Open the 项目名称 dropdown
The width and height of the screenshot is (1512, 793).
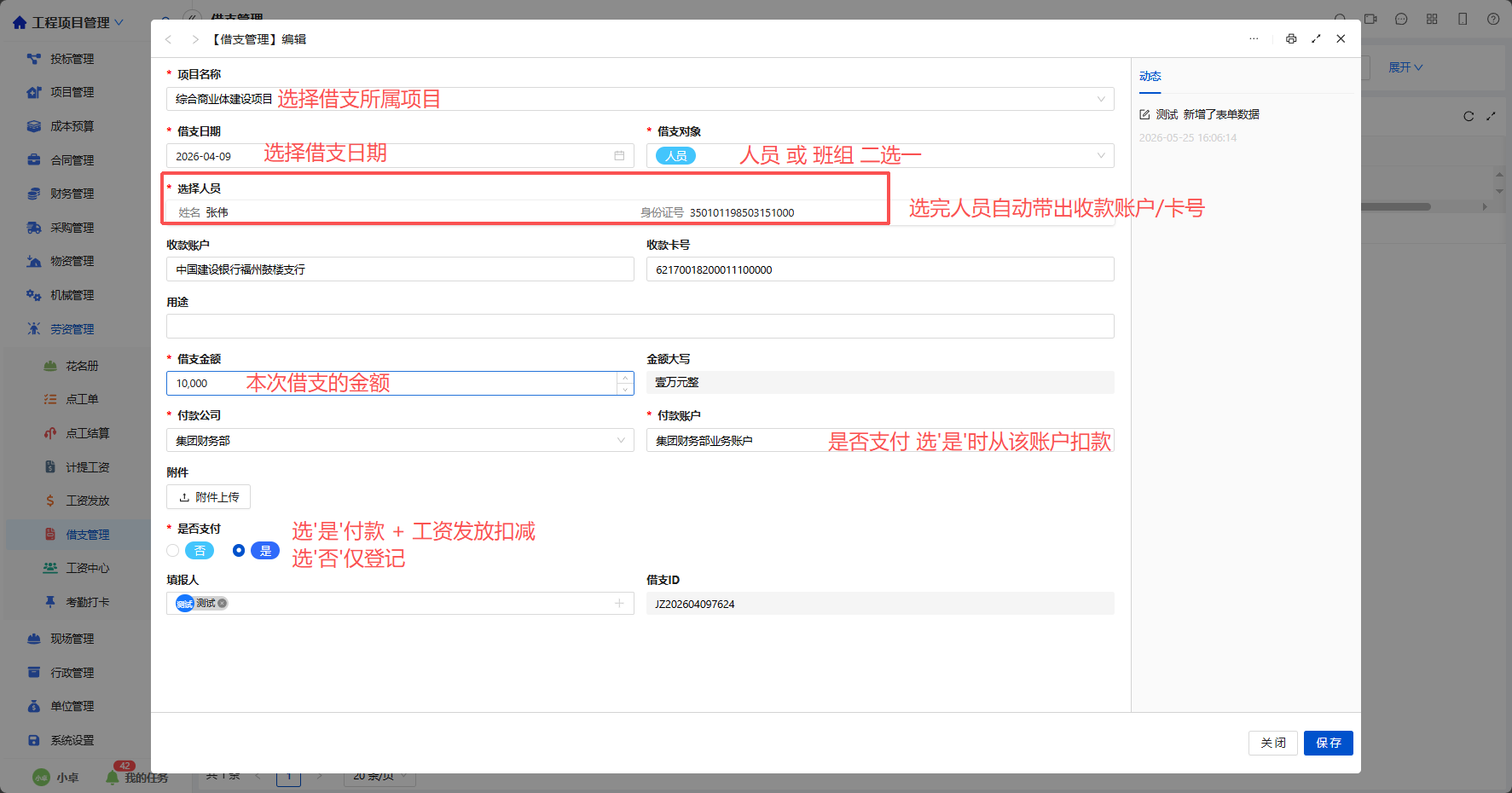coord(640,99)
